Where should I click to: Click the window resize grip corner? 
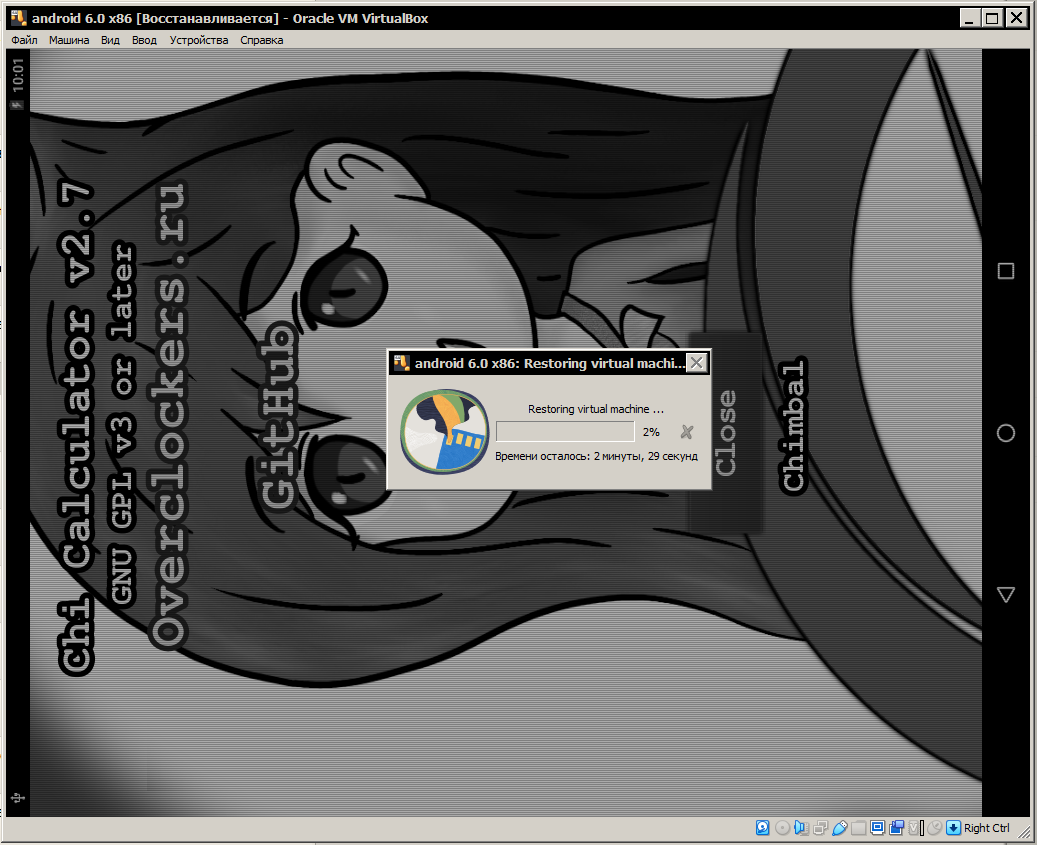(x=1025, y=831)
